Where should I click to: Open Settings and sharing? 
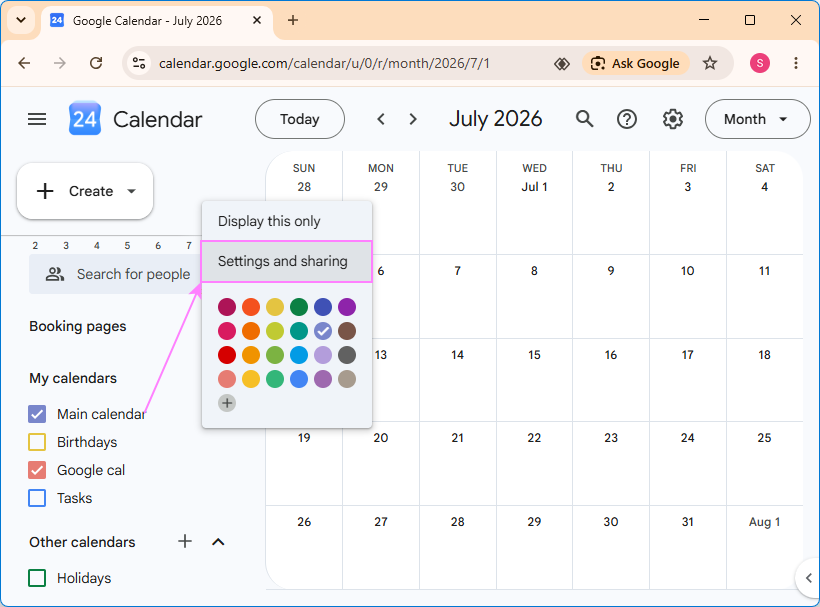(x=287, y=261)
